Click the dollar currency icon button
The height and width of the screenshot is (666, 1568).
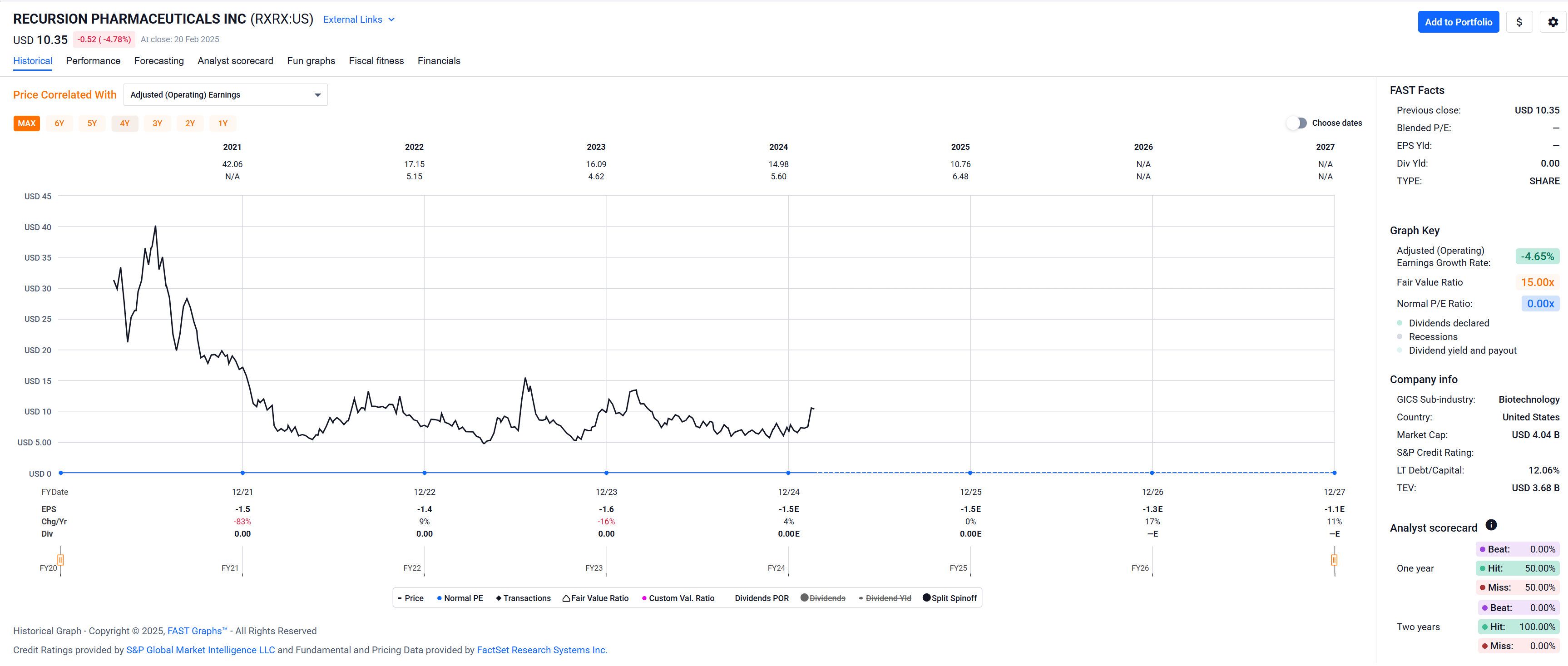[x=1519, y=22]
